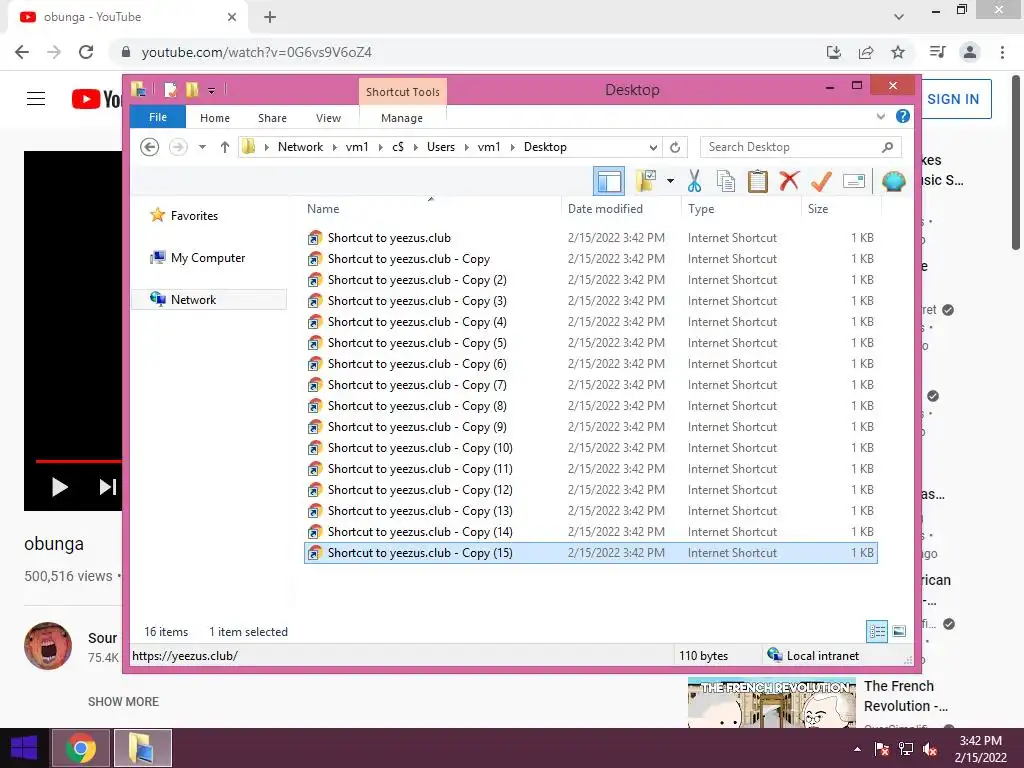Click the YouTube SIGN IN button
This screenshot has height=768, width=1024.
click(x=954, y=99)
